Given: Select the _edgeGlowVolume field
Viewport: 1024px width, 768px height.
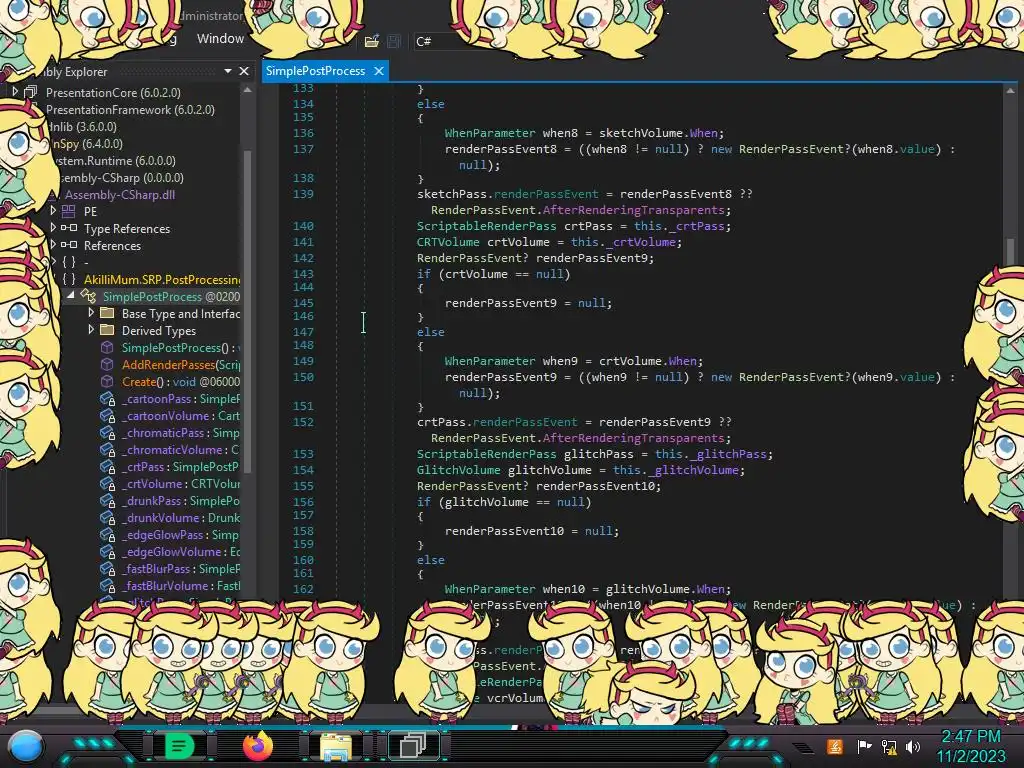Looking at the screenshot, I should click(180, 551).
